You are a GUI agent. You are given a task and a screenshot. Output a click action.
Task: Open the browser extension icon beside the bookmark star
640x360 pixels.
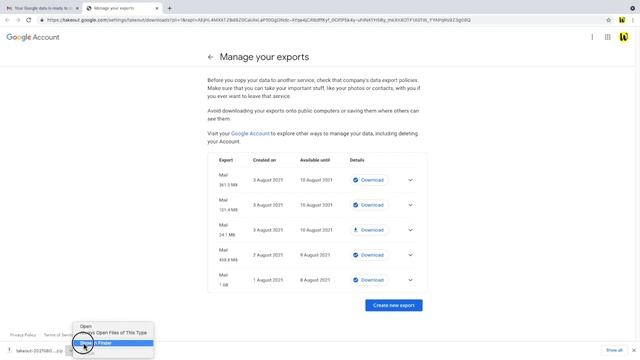622,20
